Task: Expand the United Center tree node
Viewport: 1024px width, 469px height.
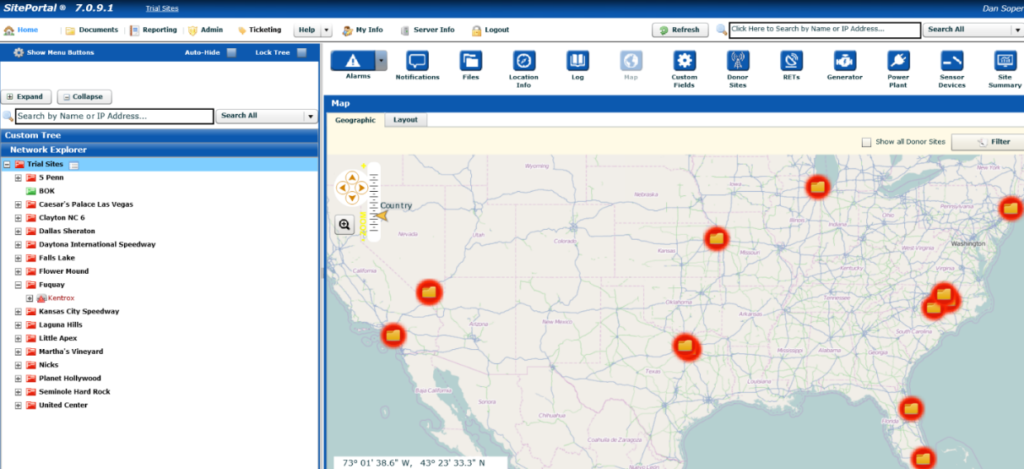Action: 18,406
